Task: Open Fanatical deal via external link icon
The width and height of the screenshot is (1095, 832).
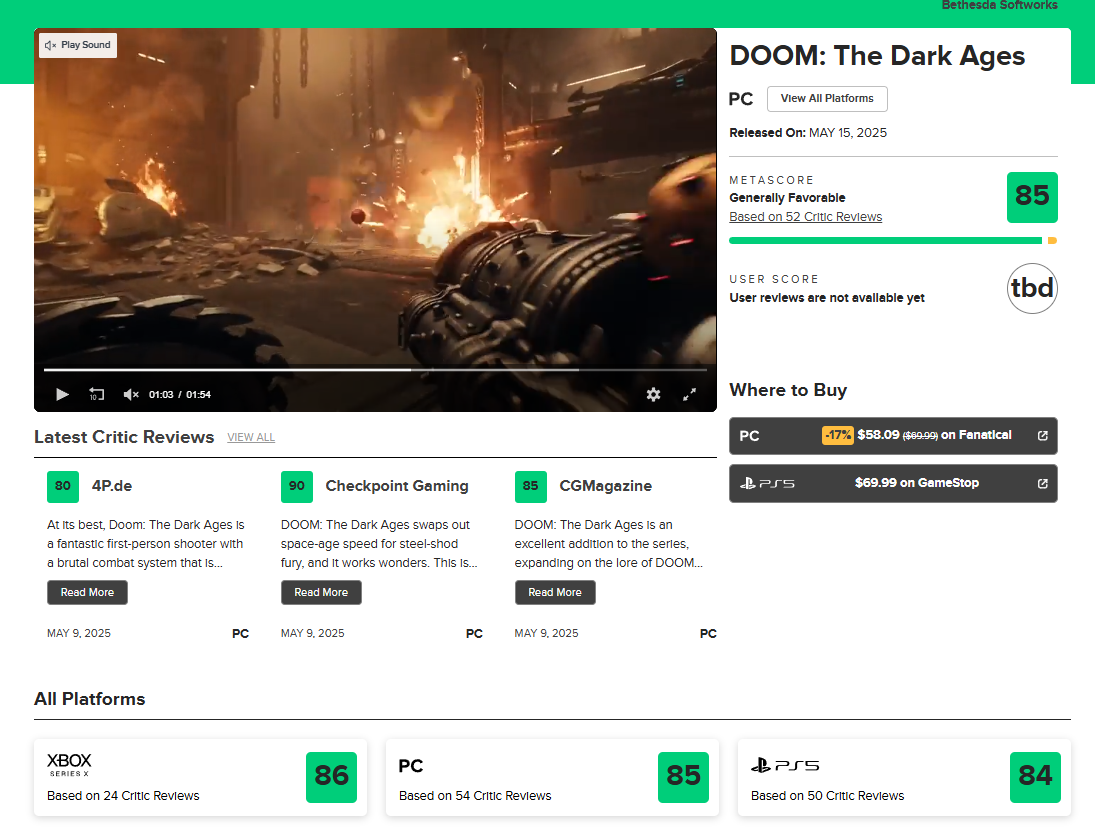Action: [x=1042, y=436]
